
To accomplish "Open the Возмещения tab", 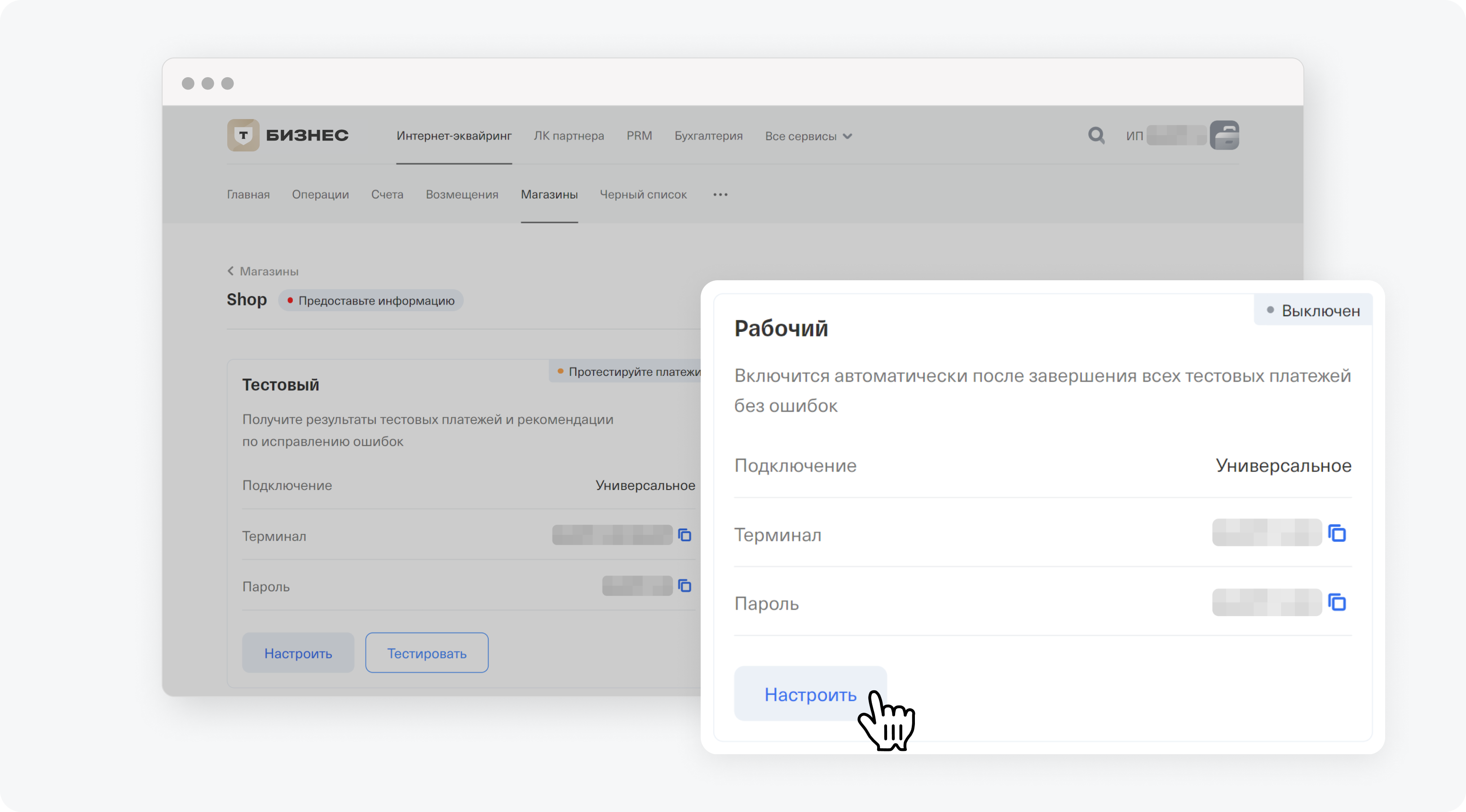I will (462, 194).
